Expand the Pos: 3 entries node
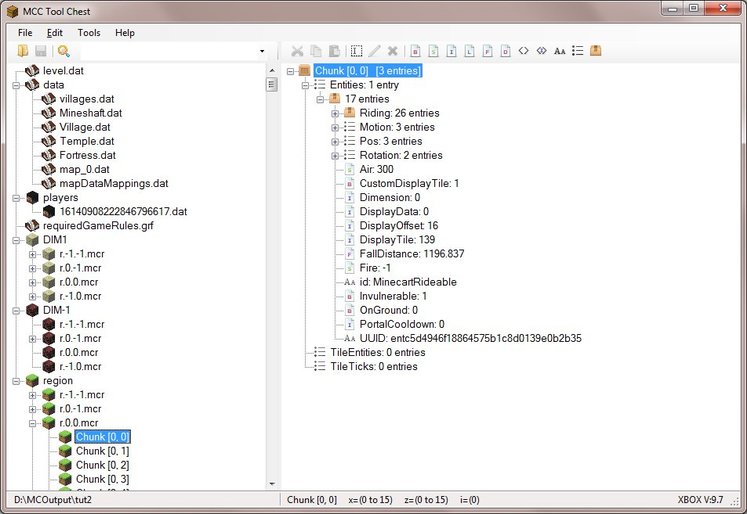Image resolution: width=747 pixels, height=514 pixels. point(335,142)
